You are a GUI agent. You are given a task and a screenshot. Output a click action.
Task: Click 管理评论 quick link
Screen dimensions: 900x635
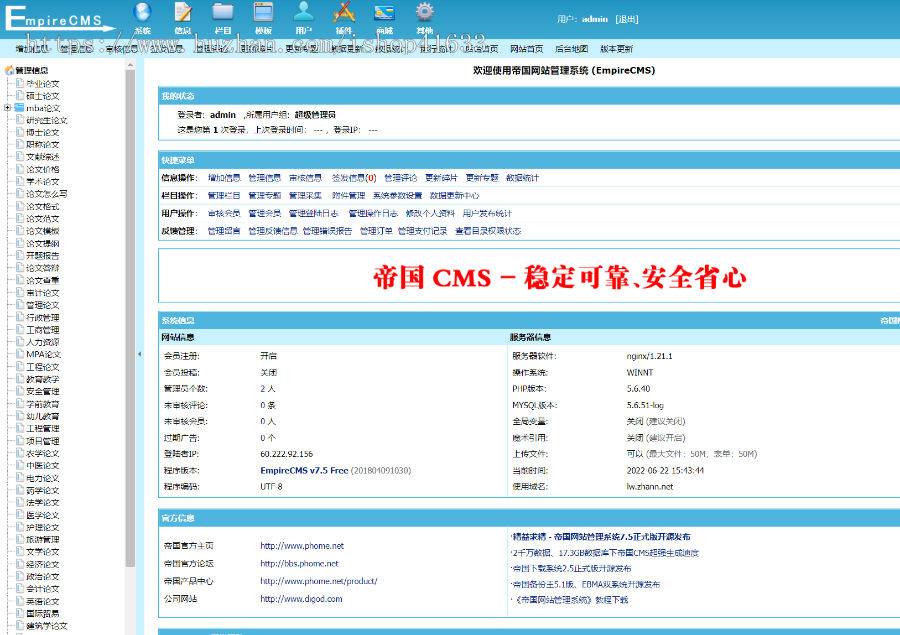point(401,178)
